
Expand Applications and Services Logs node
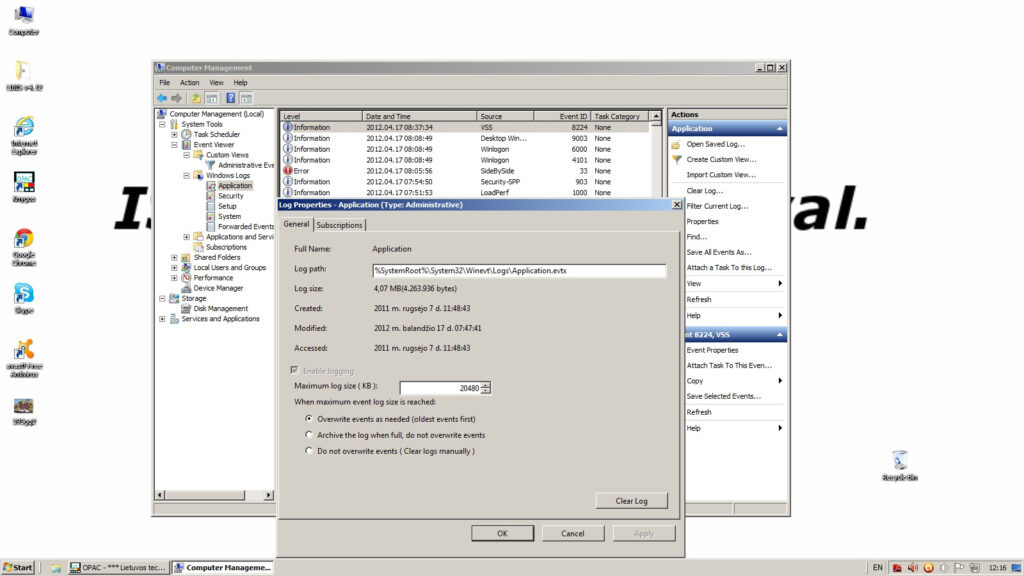(x=187, y=237)
